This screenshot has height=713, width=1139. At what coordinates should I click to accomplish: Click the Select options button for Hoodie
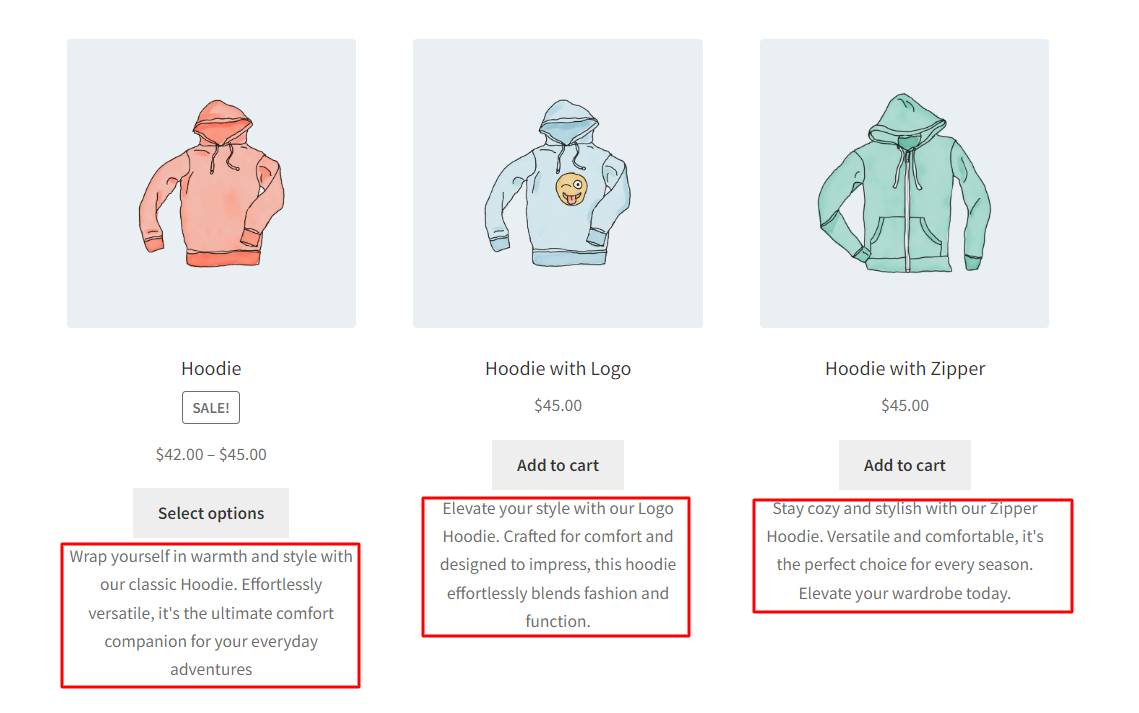tap(210, 513)
